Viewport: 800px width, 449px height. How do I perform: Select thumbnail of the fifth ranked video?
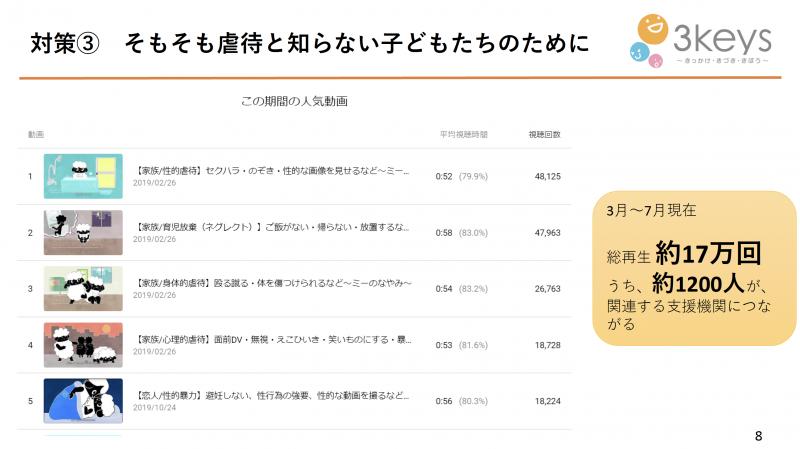(83, 400)
